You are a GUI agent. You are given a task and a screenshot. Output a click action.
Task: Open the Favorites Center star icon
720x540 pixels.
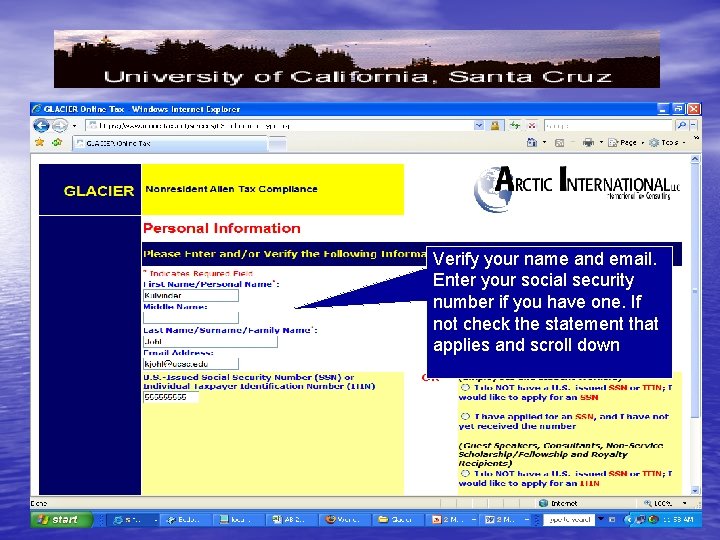point(40,143)
